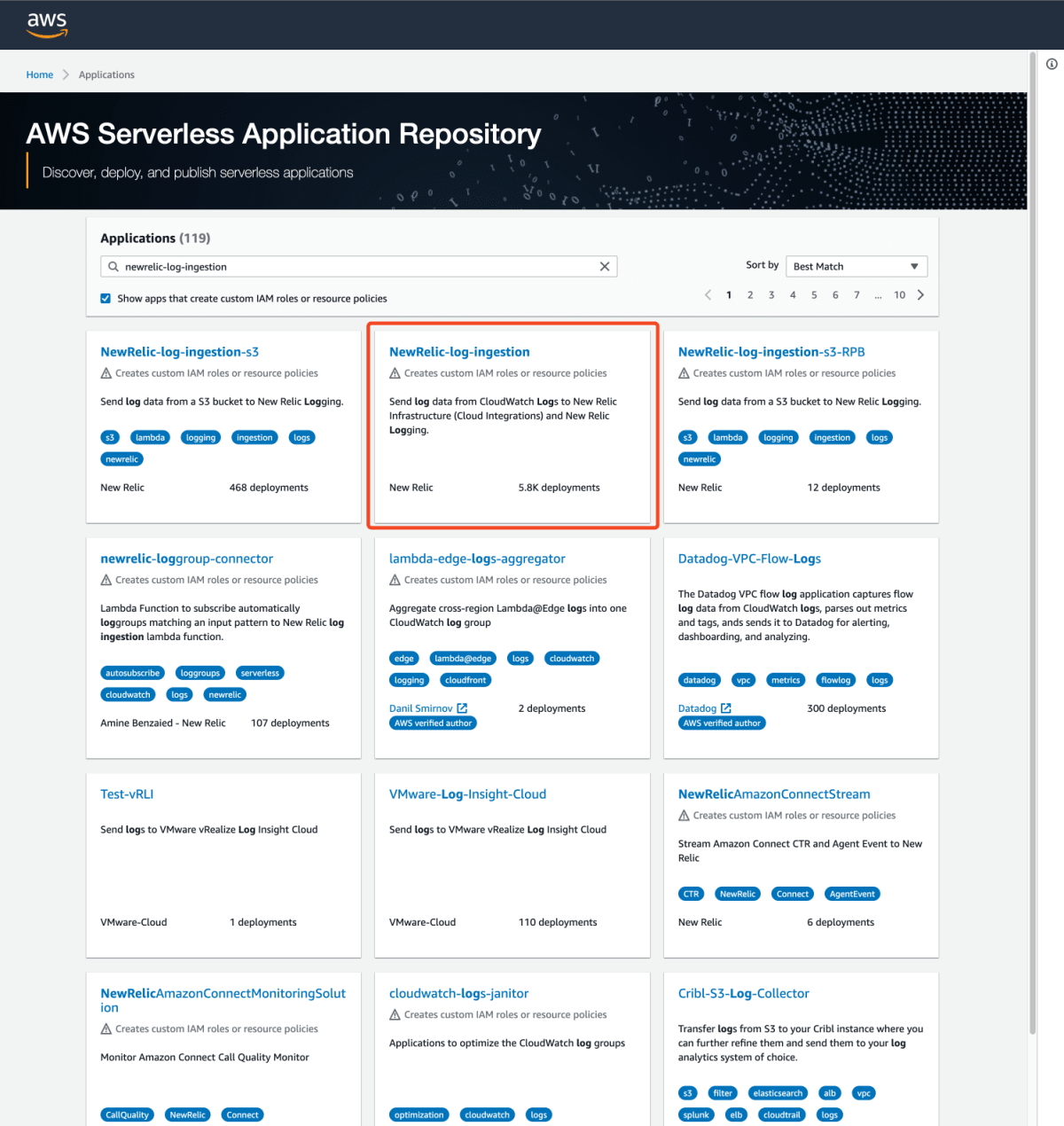Click inside the application search field
Image resolution: width=1064 pixels, height=1126 pixels.
click(x=359, y=267)
